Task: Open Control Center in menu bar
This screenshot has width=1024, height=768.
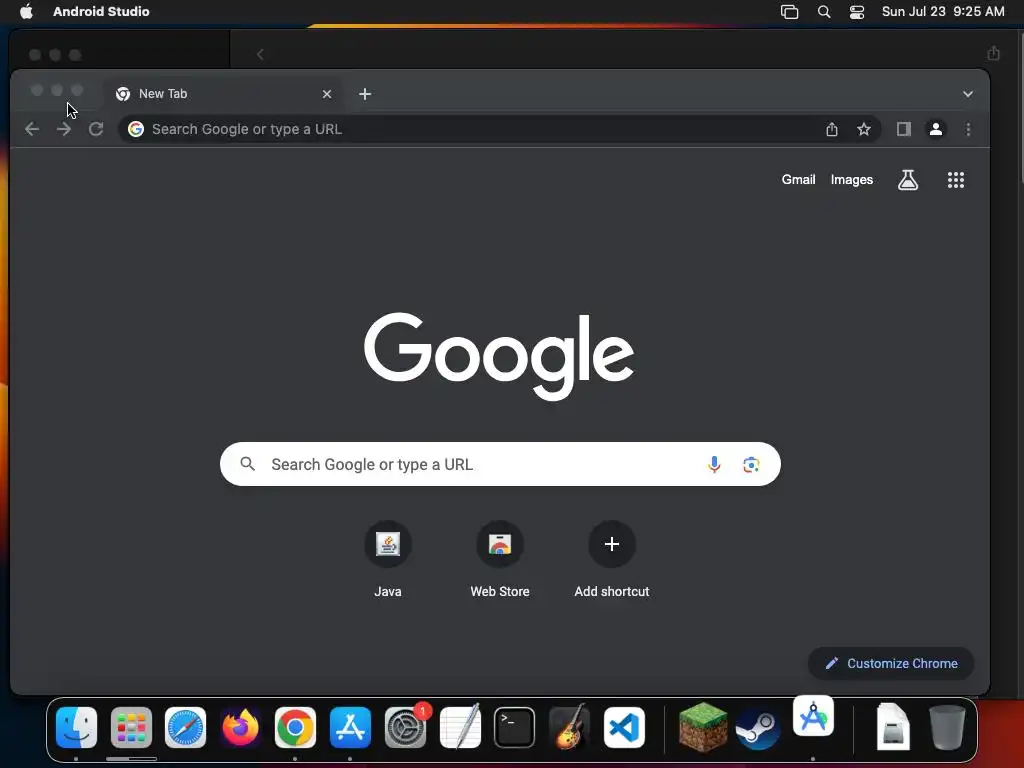Action: point(856,12)
